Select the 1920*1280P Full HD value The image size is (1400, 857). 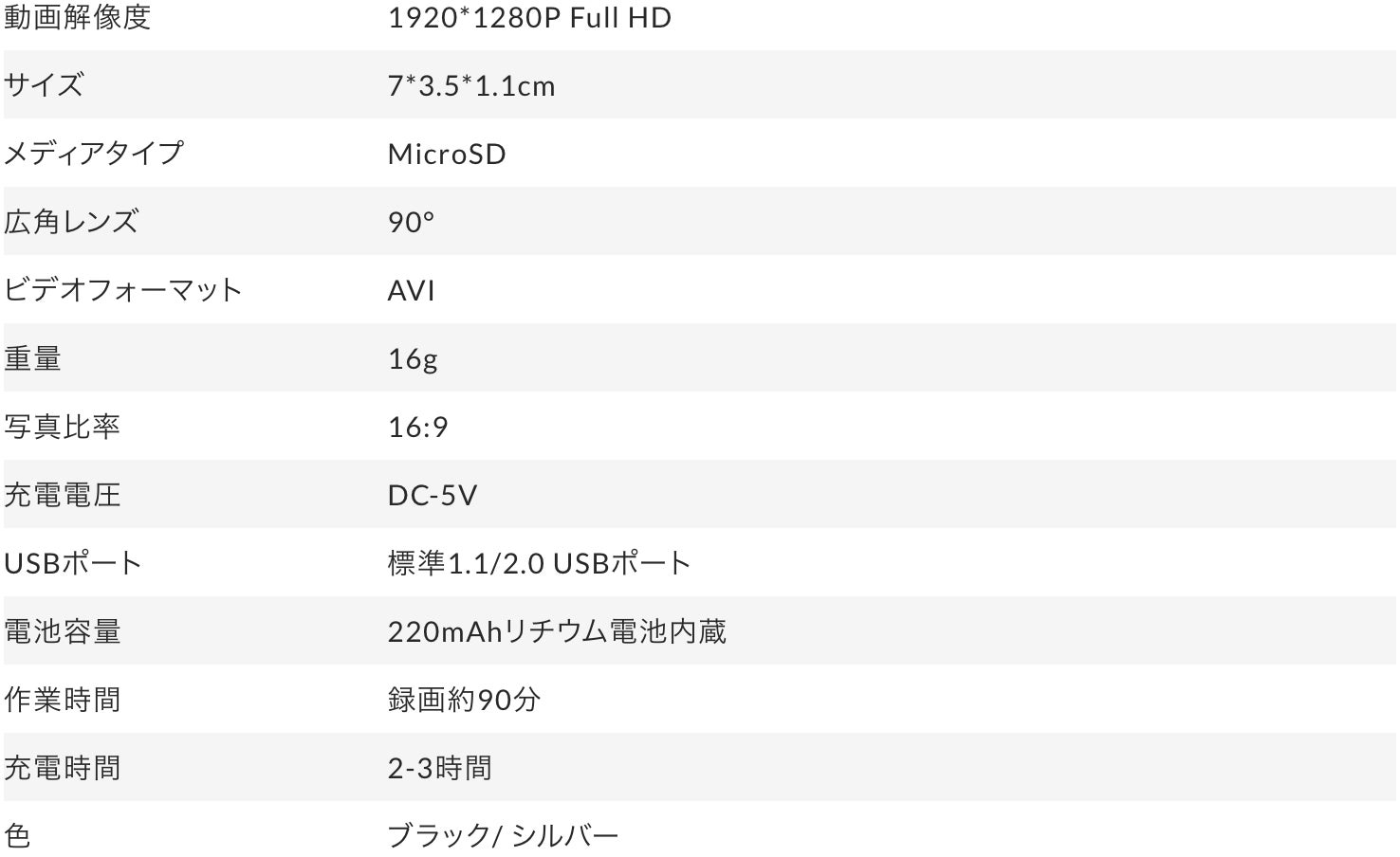click(529, 18)
